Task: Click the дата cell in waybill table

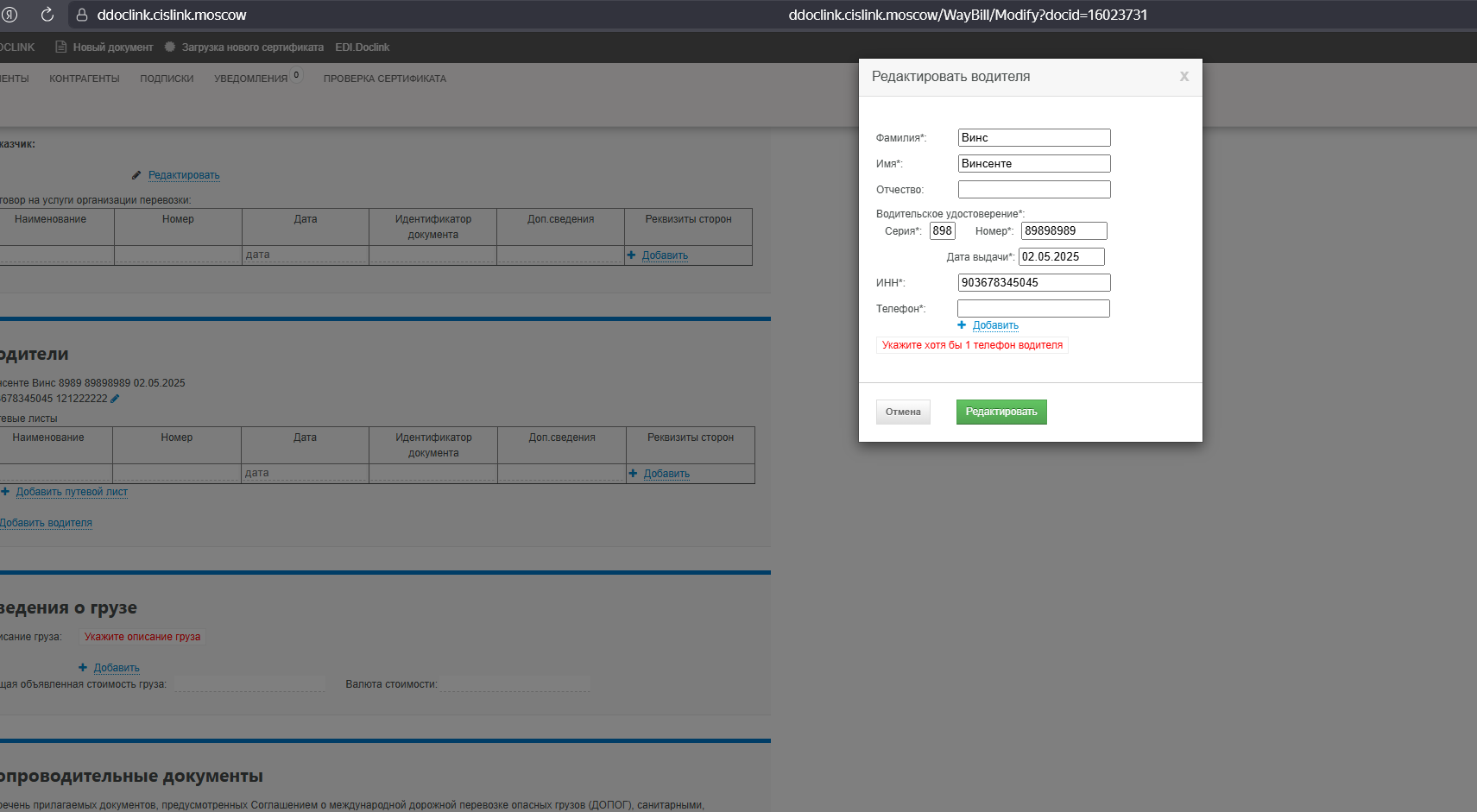Action: (x=305, y=473)
